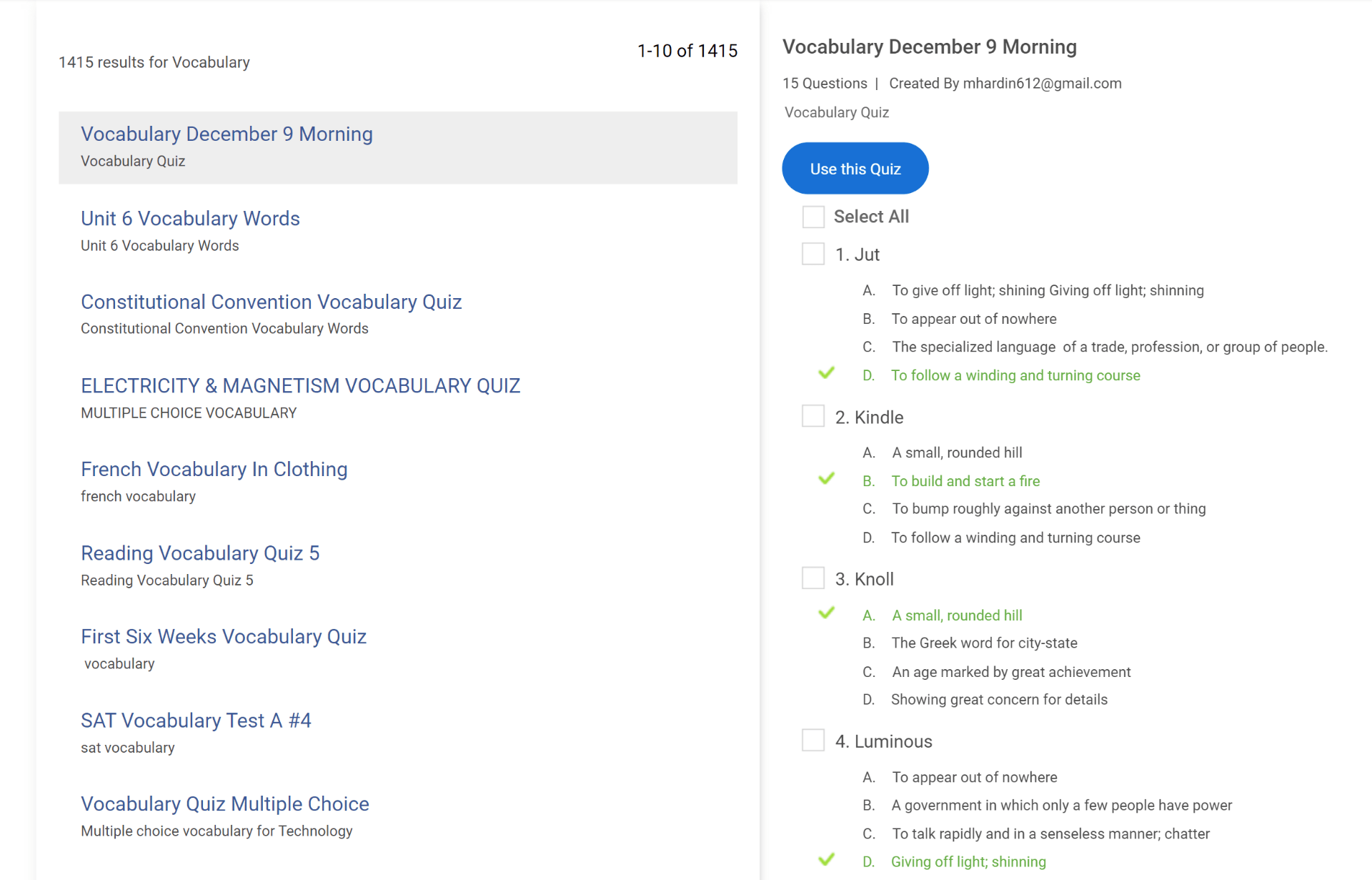Open Unit 6 Vocabulary Words quiz
The height and width of the screenshot is (880, 1372).
point(190,219)
